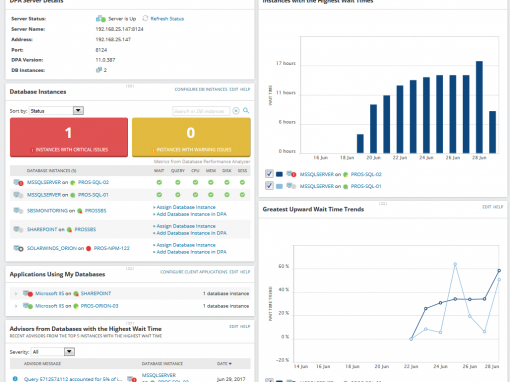
Task: Uncheck the PROS-SQL-01 chart legend checkbox
Action: point(269,186)
